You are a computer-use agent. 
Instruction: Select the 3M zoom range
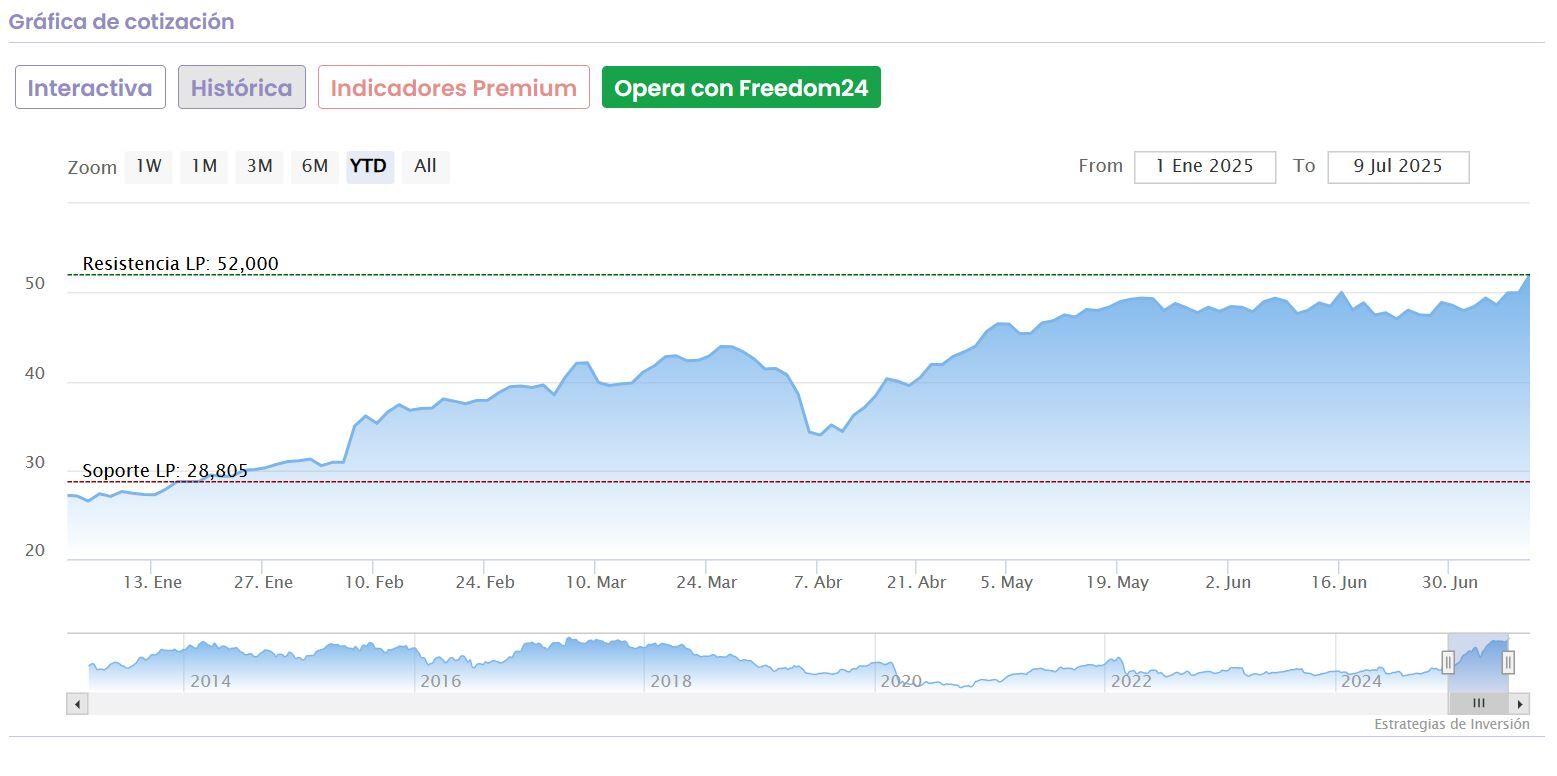[x=259, y=167]
